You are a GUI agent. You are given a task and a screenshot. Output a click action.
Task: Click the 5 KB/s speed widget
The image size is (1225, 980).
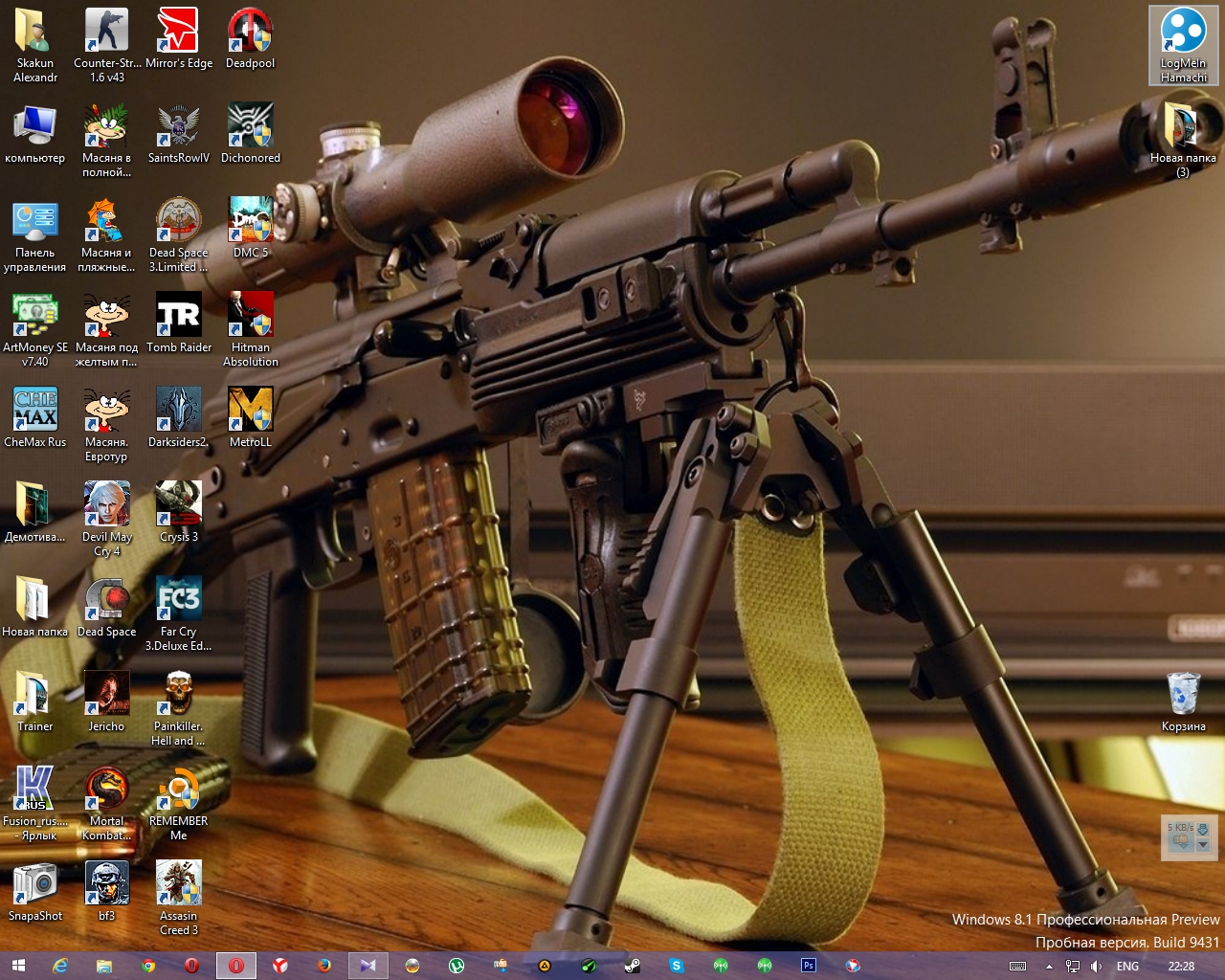(1189, 835)
